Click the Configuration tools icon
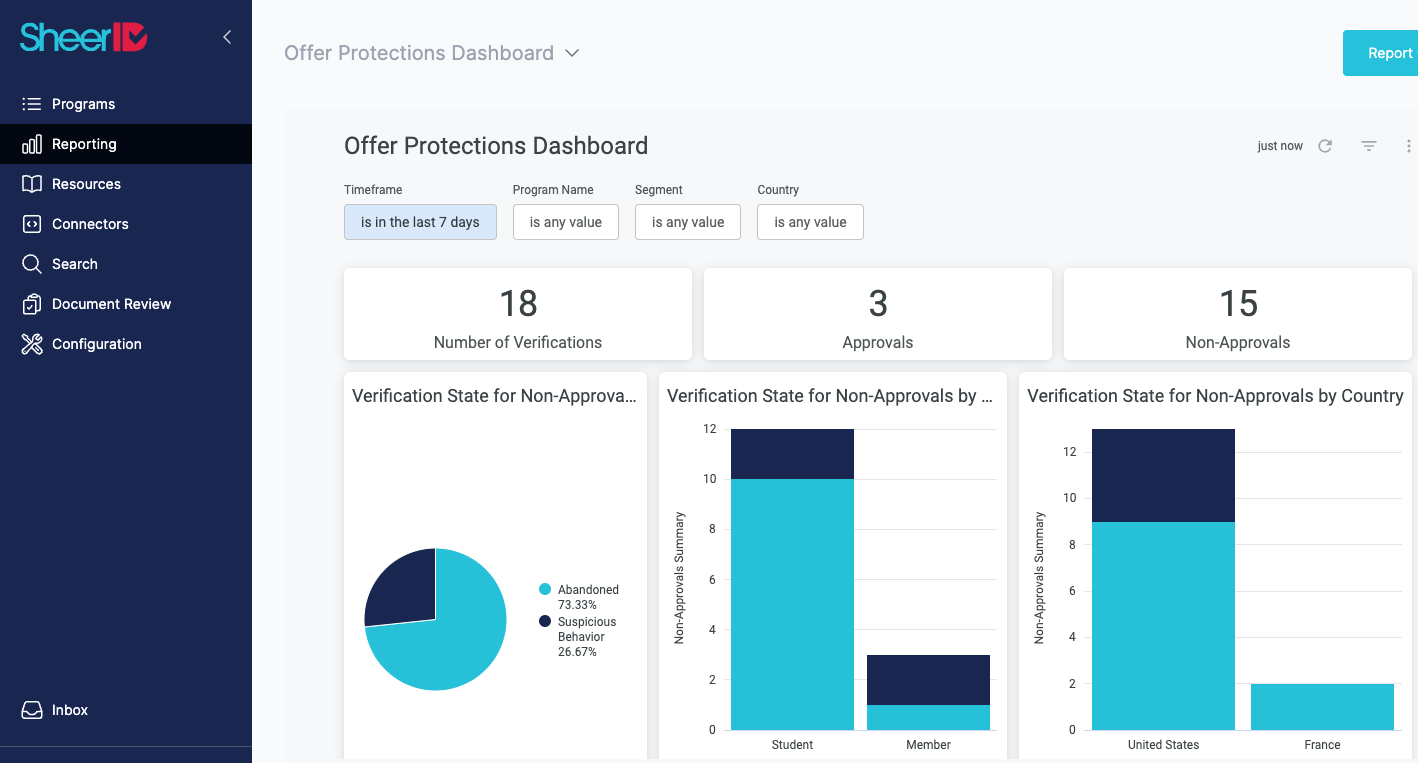The image size is (1418, 763). coord(32,344)
